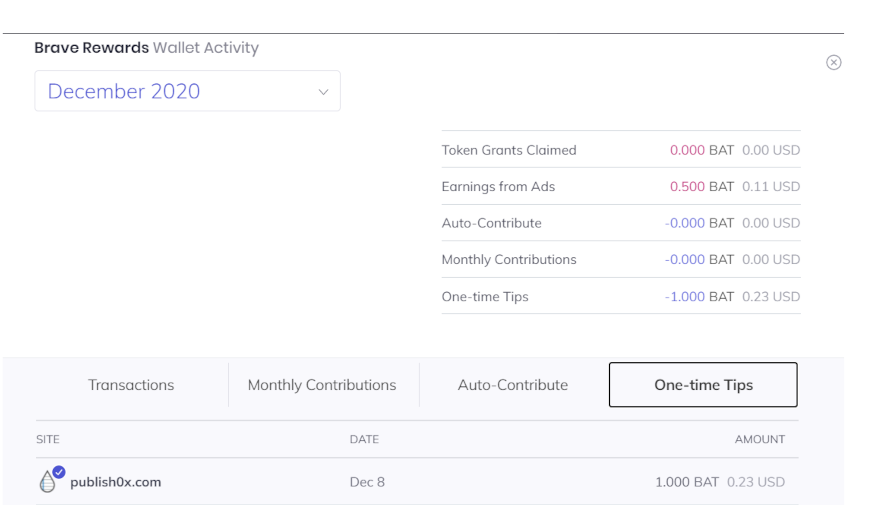The height and width of the screenshot is (530, 888).
Task: Click the DATE column header
Action: pyautogui.click(x=364, y=439)
